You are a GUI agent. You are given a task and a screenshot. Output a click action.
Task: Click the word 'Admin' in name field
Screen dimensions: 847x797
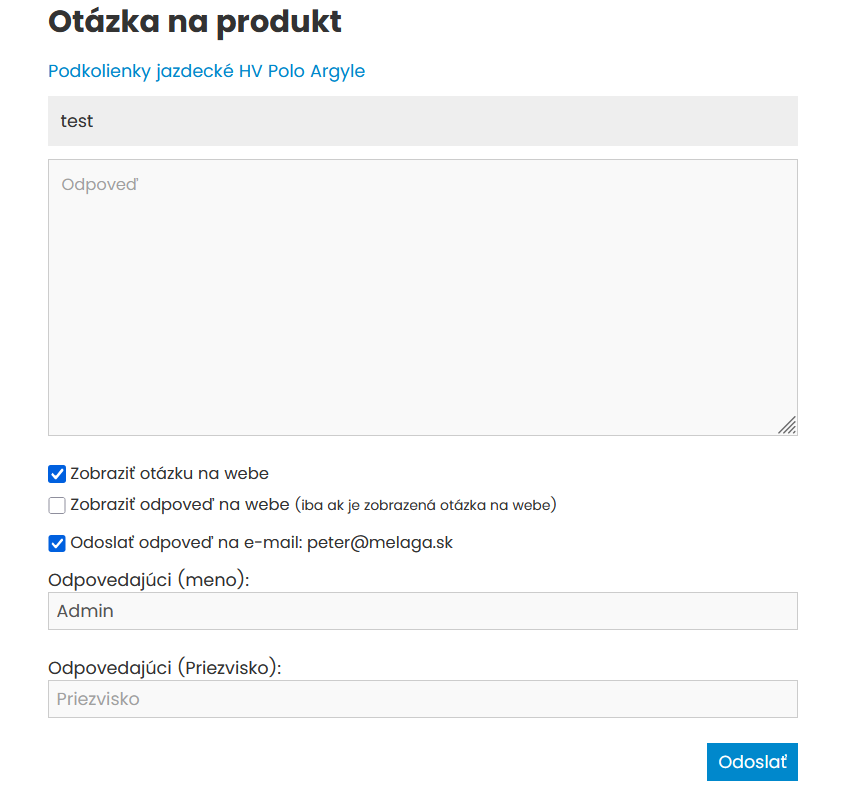85,611
